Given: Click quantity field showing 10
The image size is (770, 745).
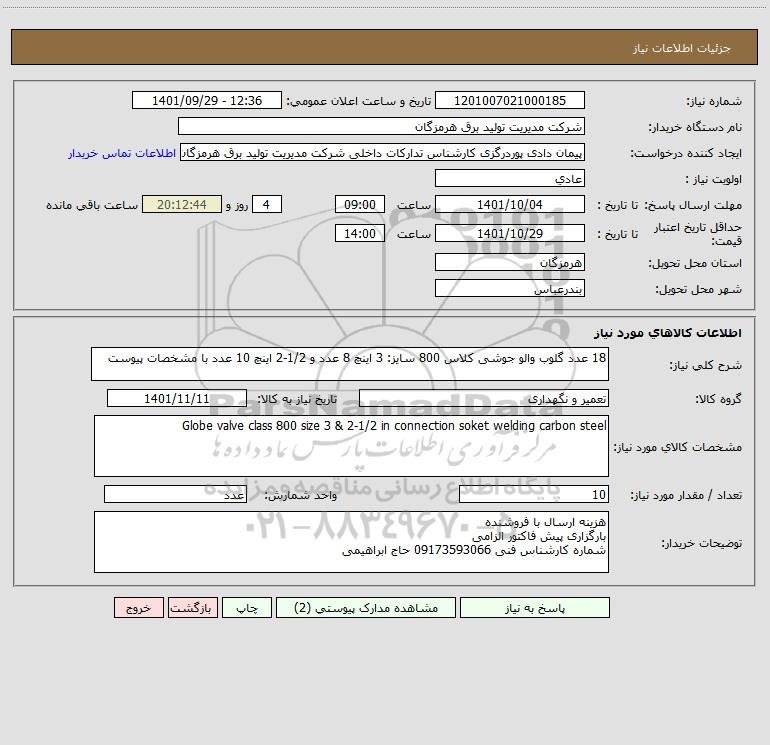Looking at the screenshot, I should point(534,494).
